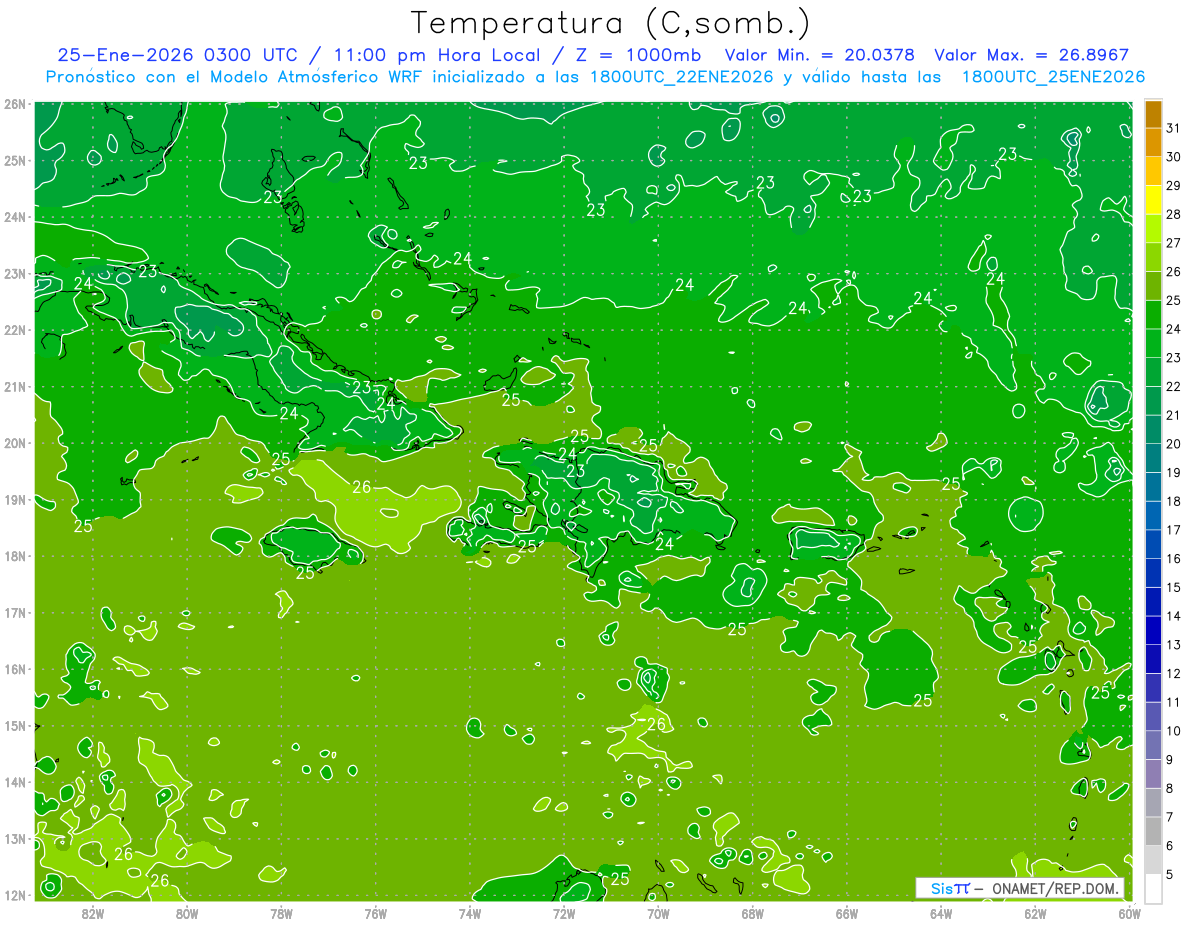Click the blue legend swatch between 15 and 16
Screen dimensions: 1200x927
pyautogui.click(x=1153, y=573)
